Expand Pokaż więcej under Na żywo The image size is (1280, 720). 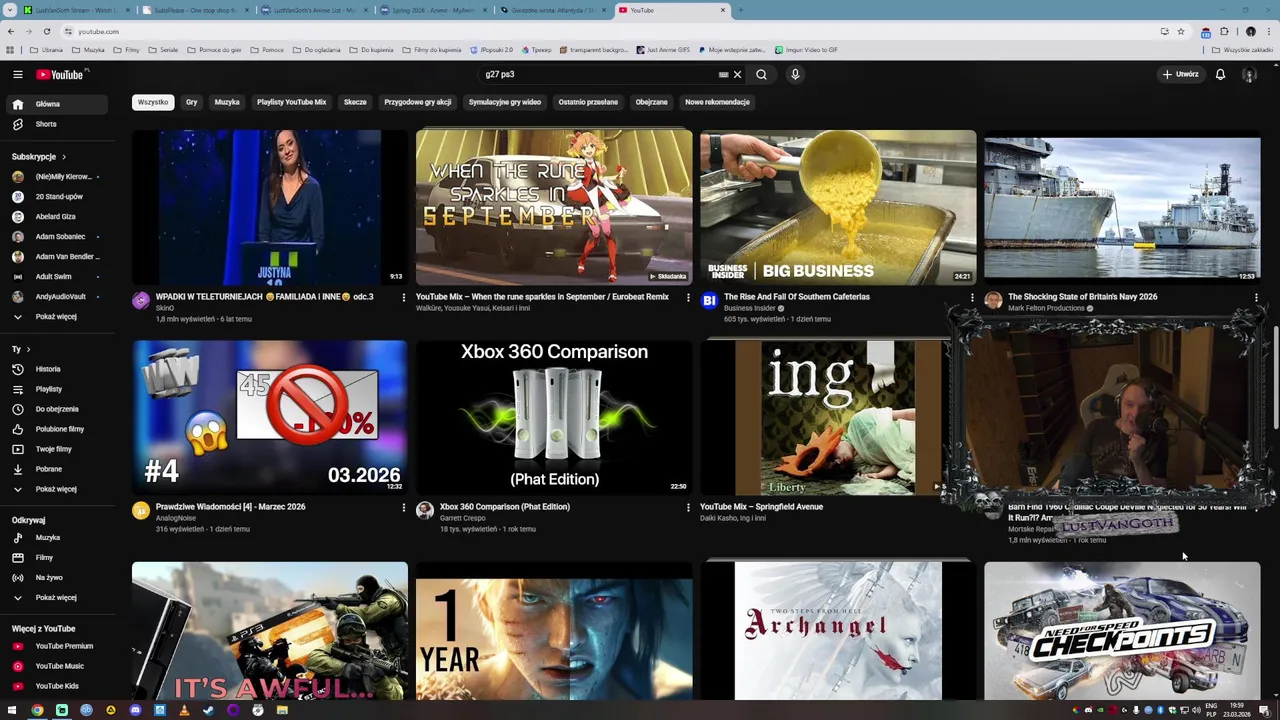point(56,597)
